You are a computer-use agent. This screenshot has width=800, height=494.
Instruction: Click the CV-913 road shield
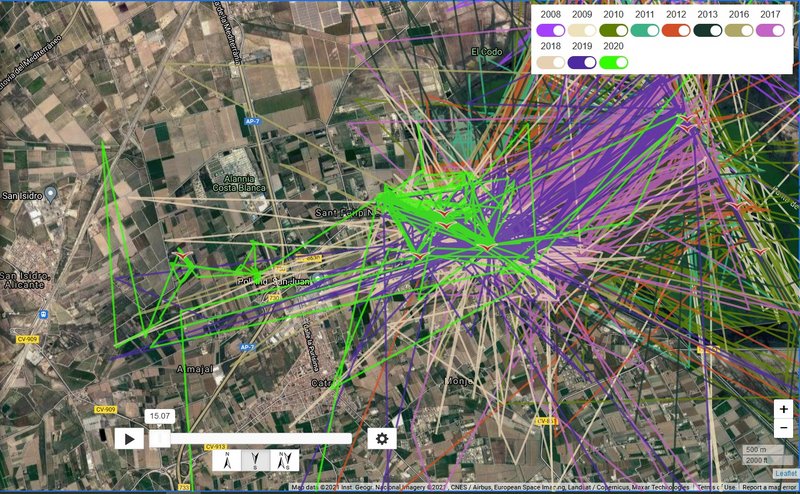[x=215, y=447]
